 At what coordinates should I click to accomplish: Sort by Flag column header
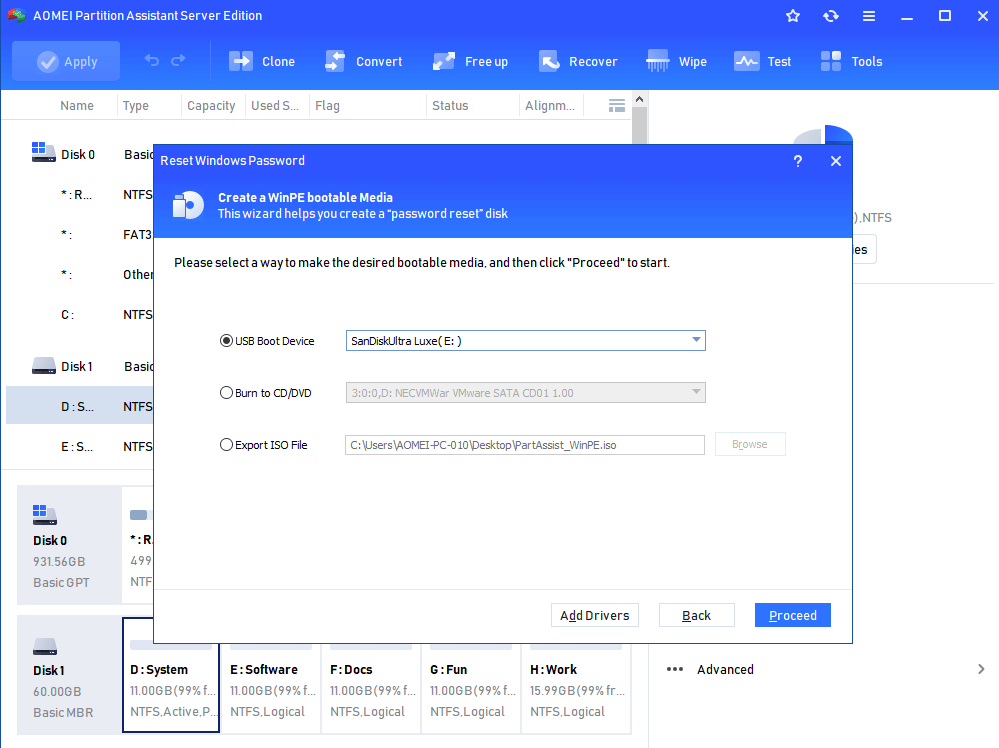(327, 106)
